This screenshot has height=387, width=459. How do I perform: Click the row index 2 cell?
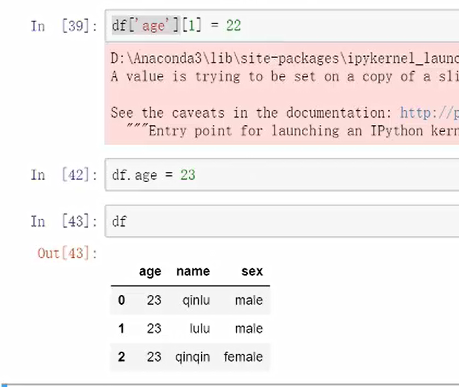(x=121, y=357)
